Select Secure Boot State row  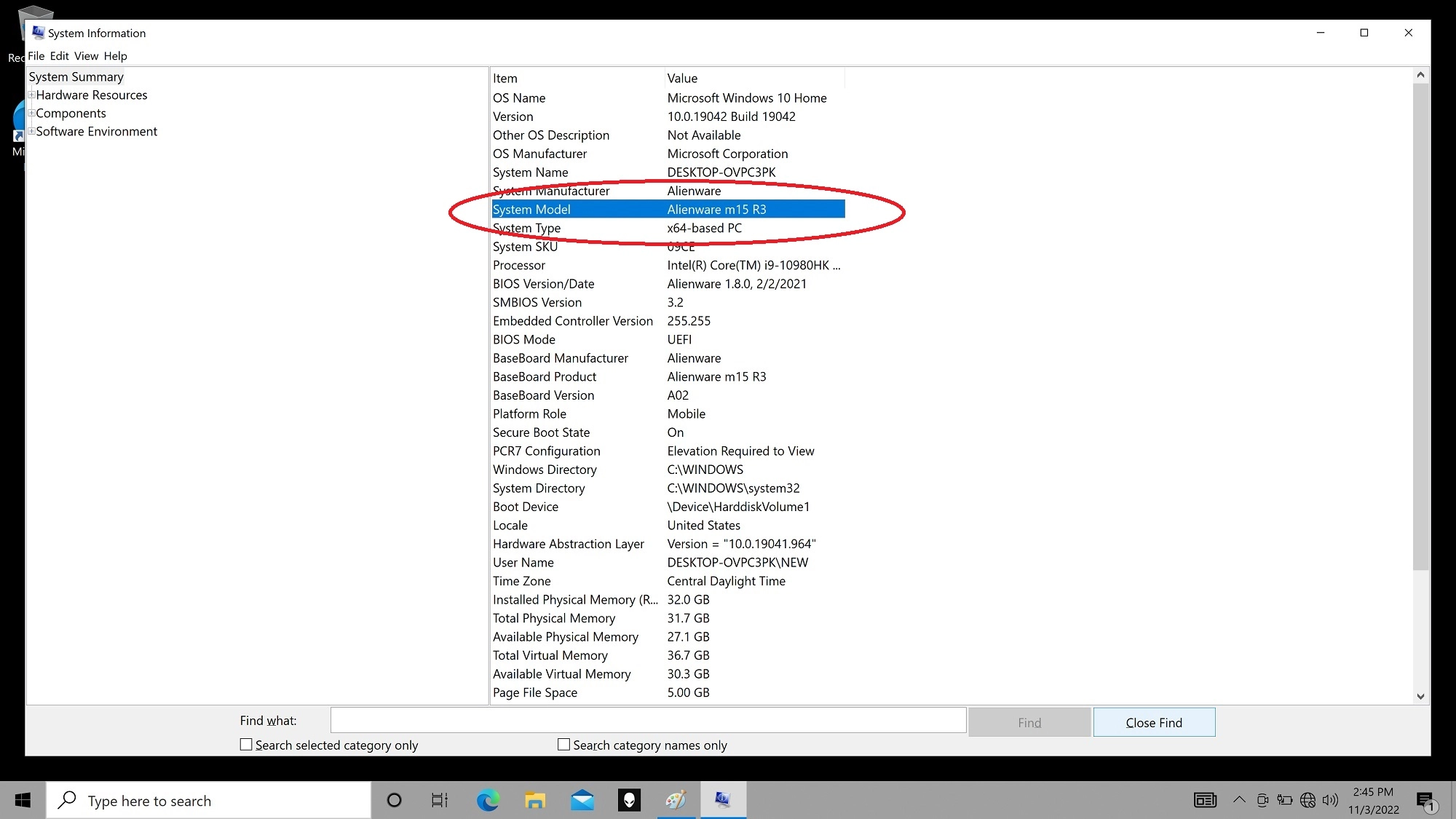pyautogui.click(x=668, y=432)
